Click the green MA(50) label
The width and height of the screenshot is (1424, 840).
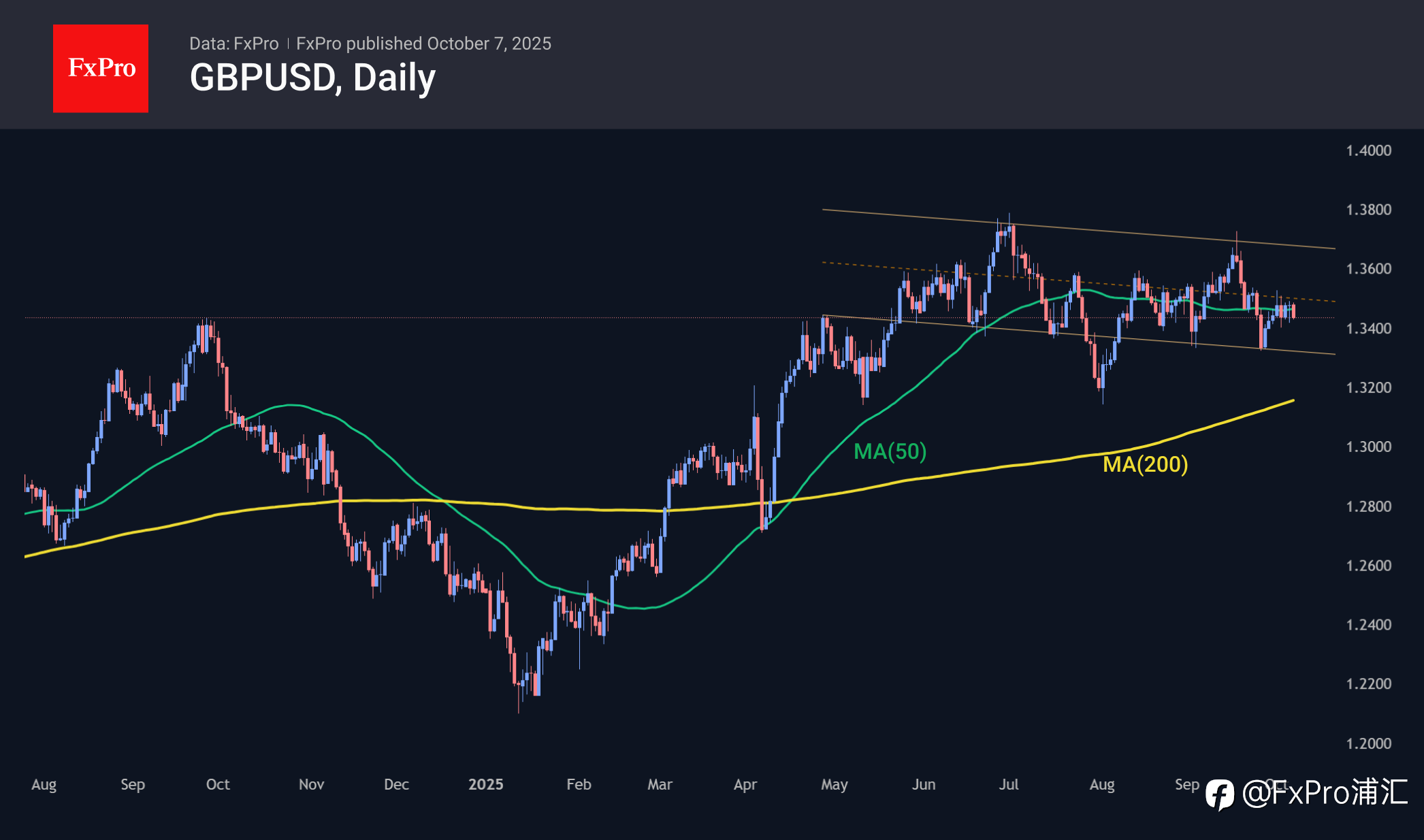coord(890,451)
